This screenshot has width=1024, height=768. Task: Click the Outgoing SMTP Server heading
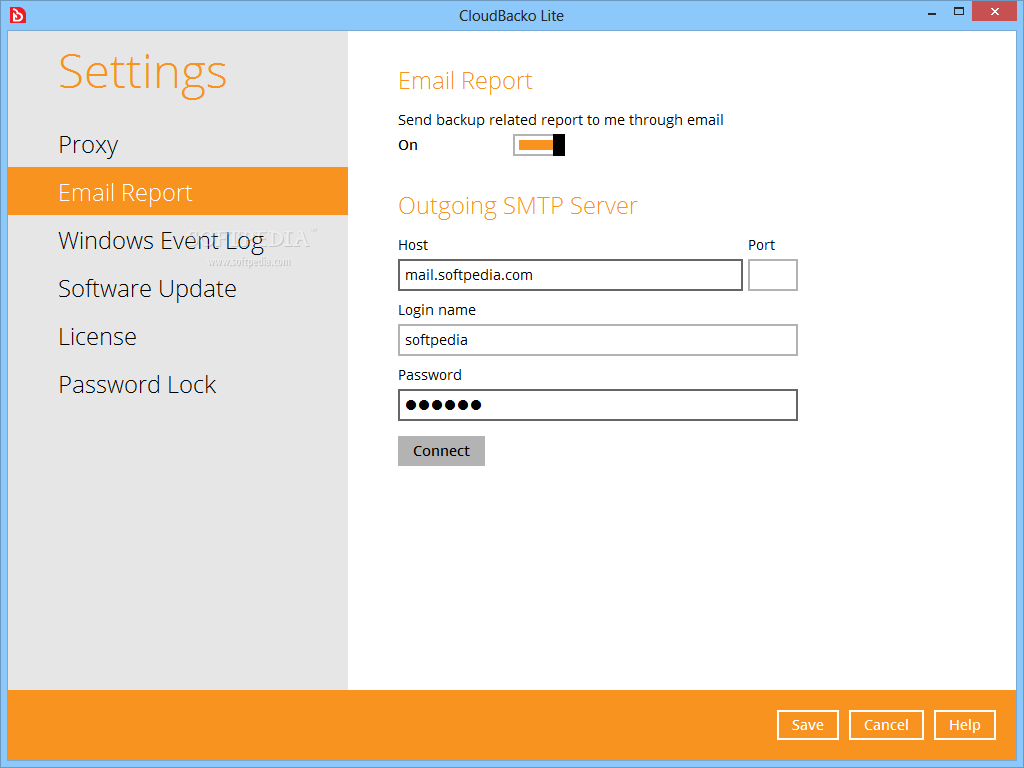tap(517, 206)
